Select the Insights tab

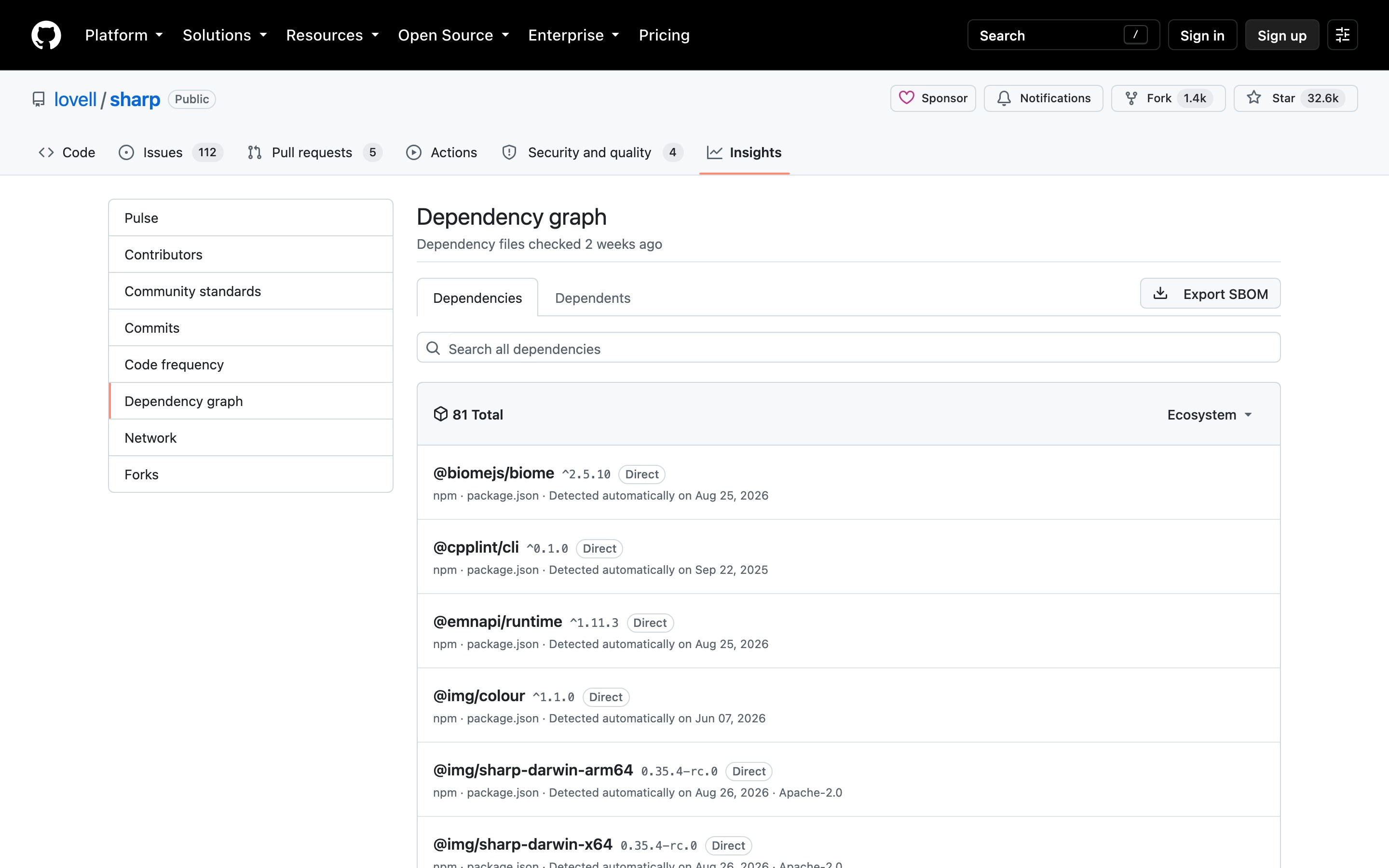click(x=744, y=152)
